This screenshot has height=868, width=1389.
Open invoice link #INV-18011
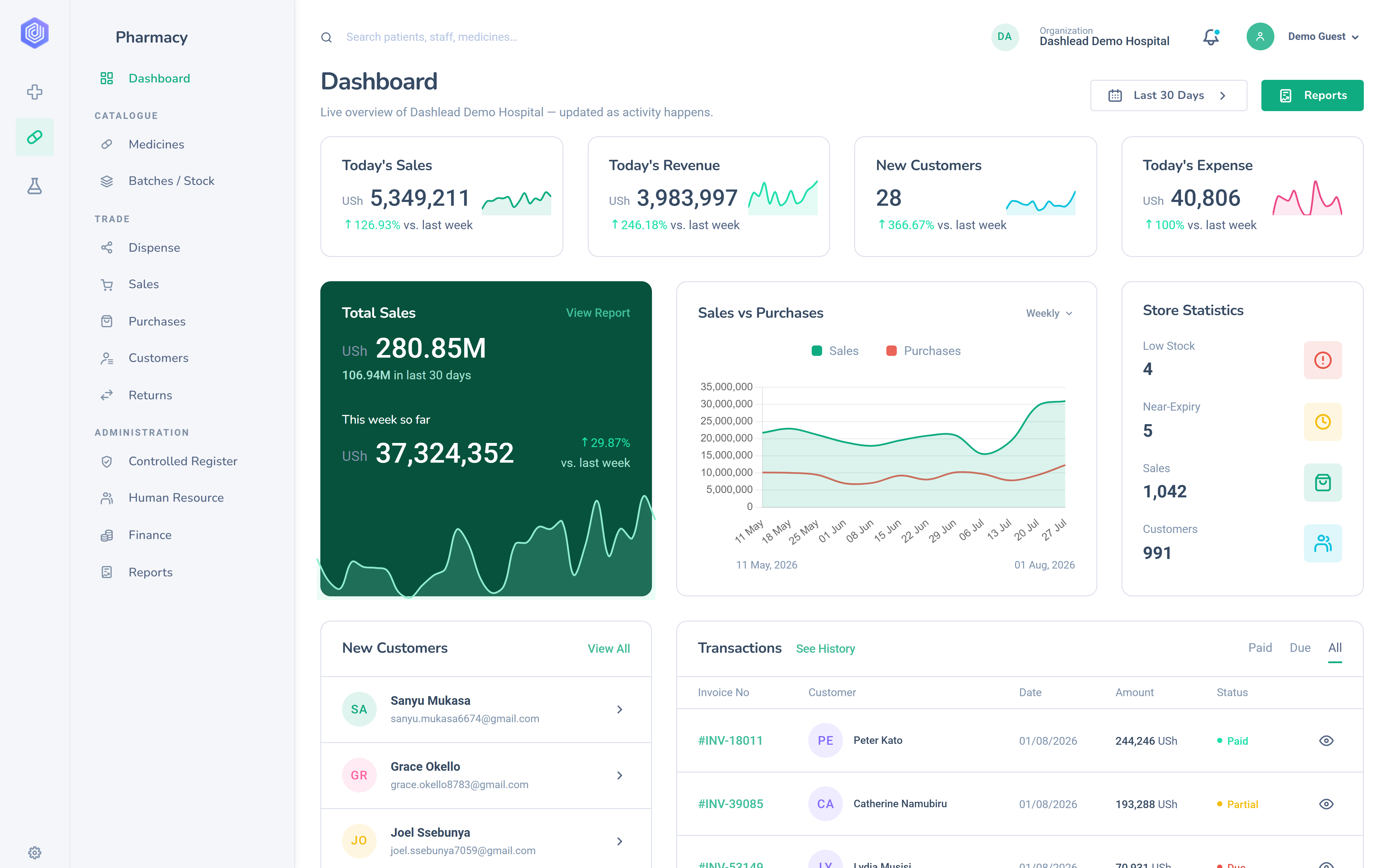[x=730, y=741]
